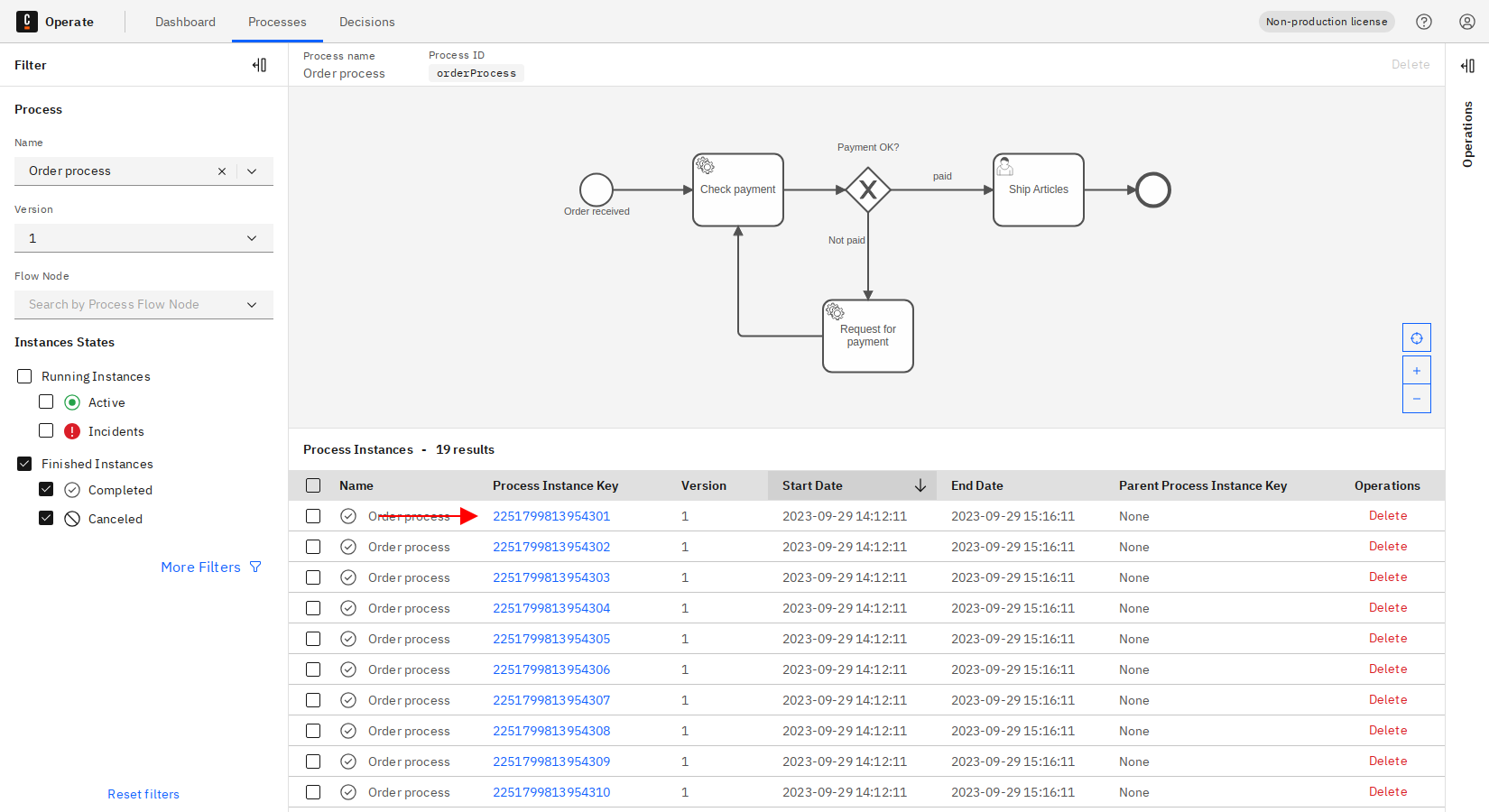Click the Reset filters link
The image size is (1489, 812).
point(143,793)
